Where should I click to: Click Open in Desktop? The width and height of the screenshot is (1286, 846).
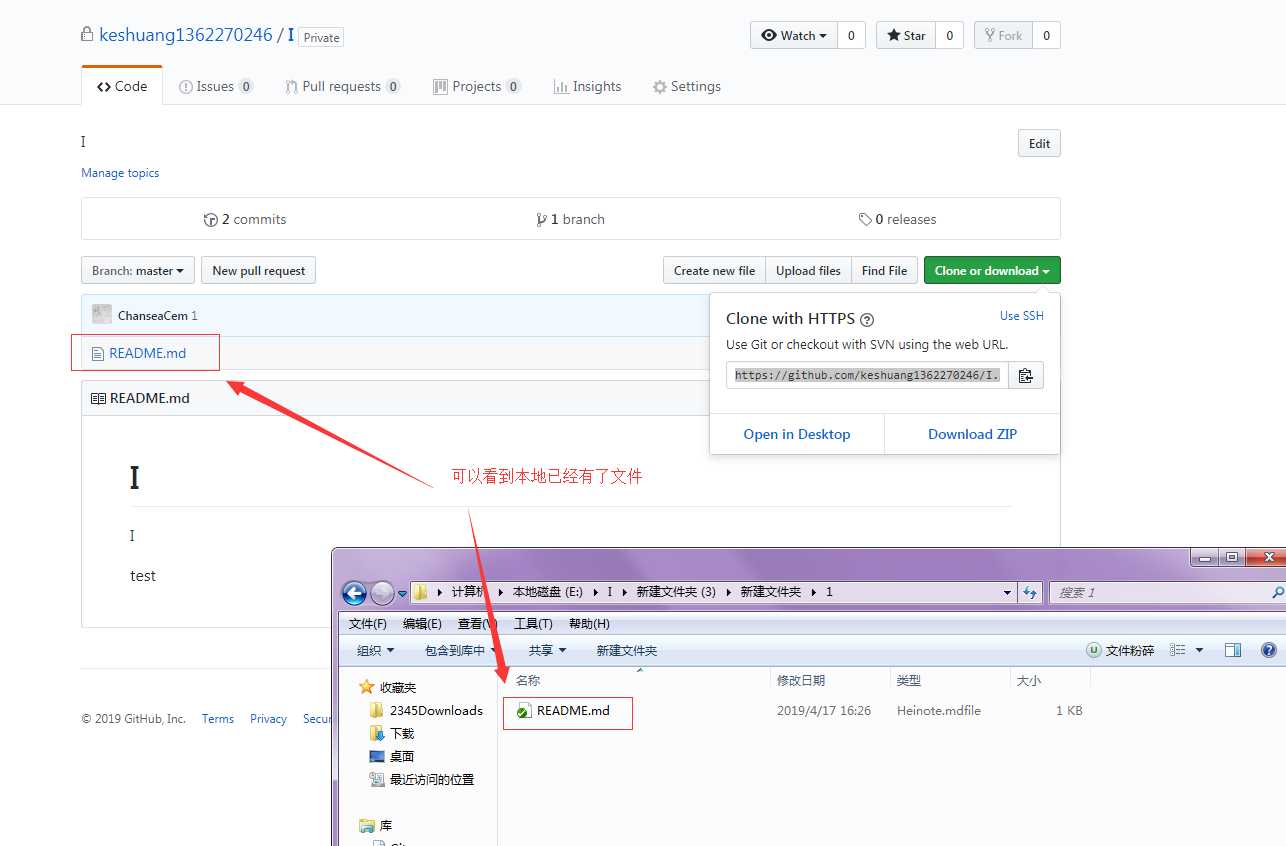click(797, 434)
